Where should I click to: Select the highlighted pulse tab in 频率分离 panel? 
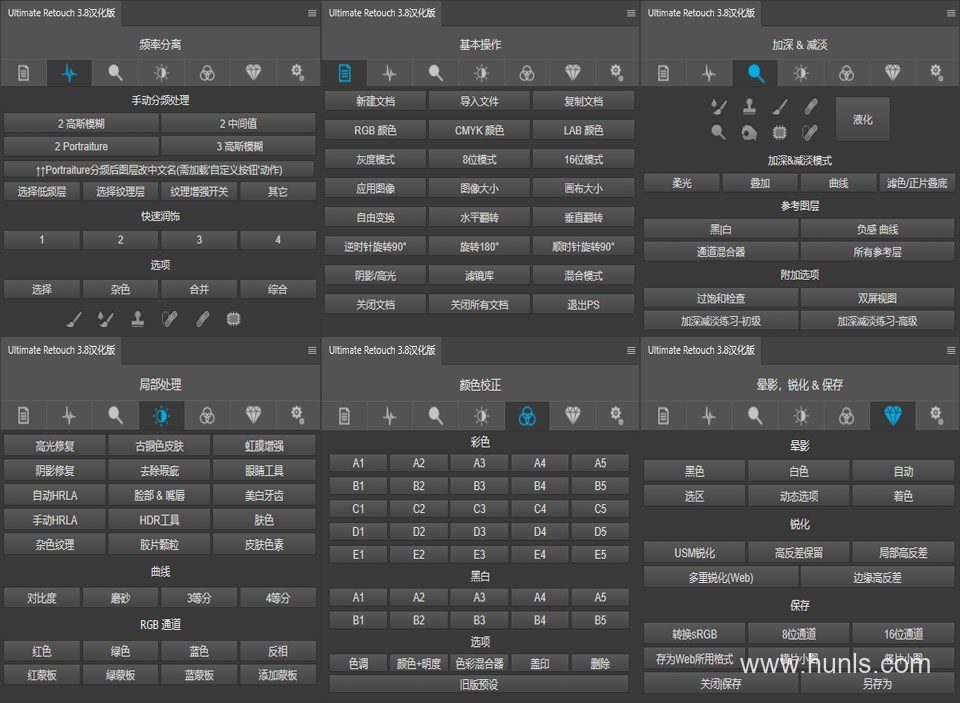click(x=69, y=73)
